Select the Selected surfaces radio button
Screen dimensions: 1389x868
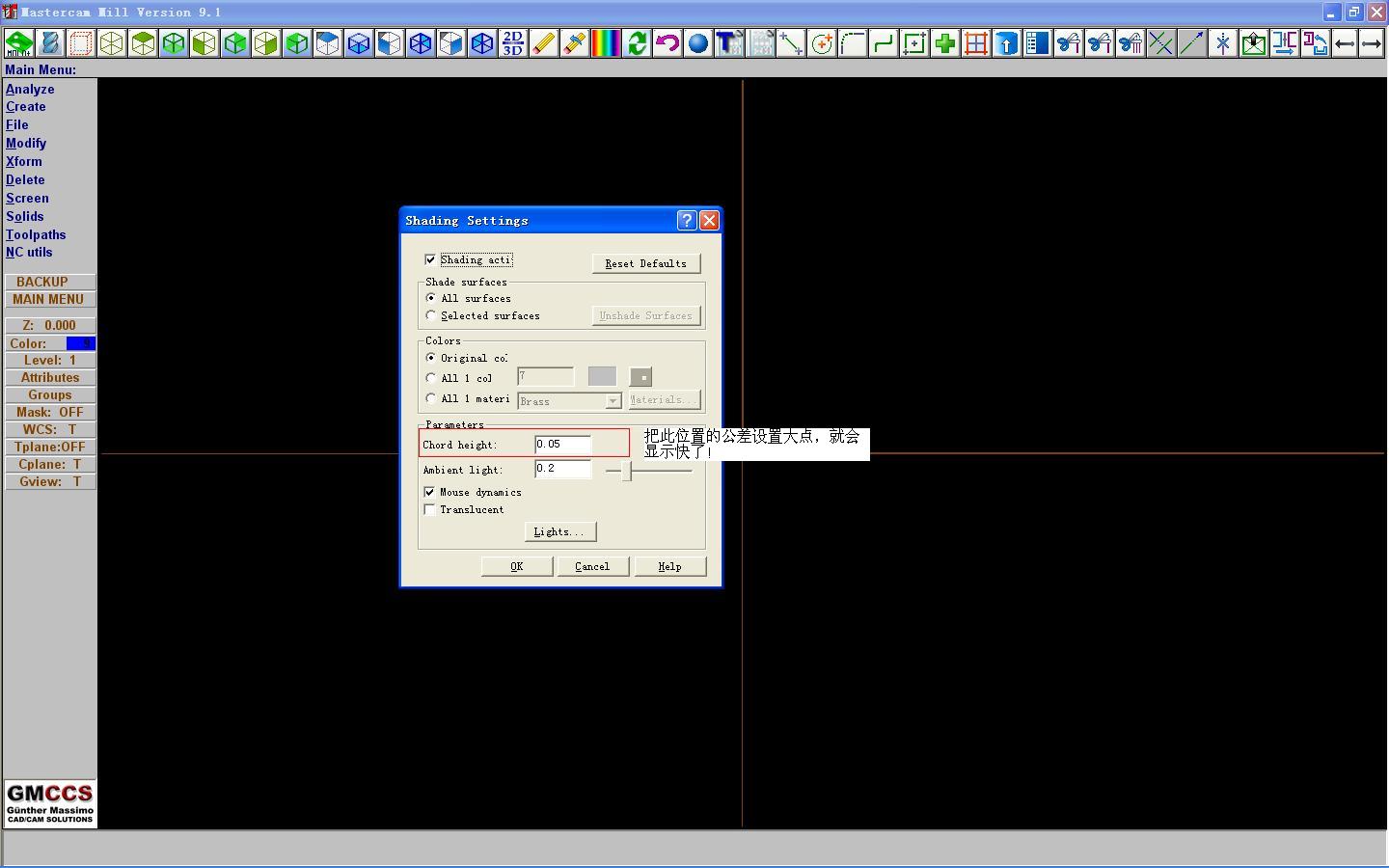pyautogui.click(x=431, y=315)
